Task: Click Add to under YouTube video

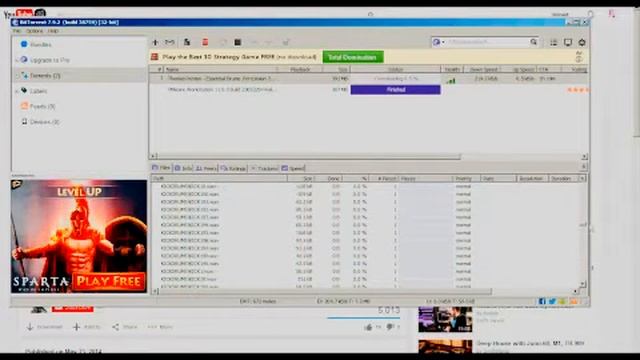Action: click(87, 327)
